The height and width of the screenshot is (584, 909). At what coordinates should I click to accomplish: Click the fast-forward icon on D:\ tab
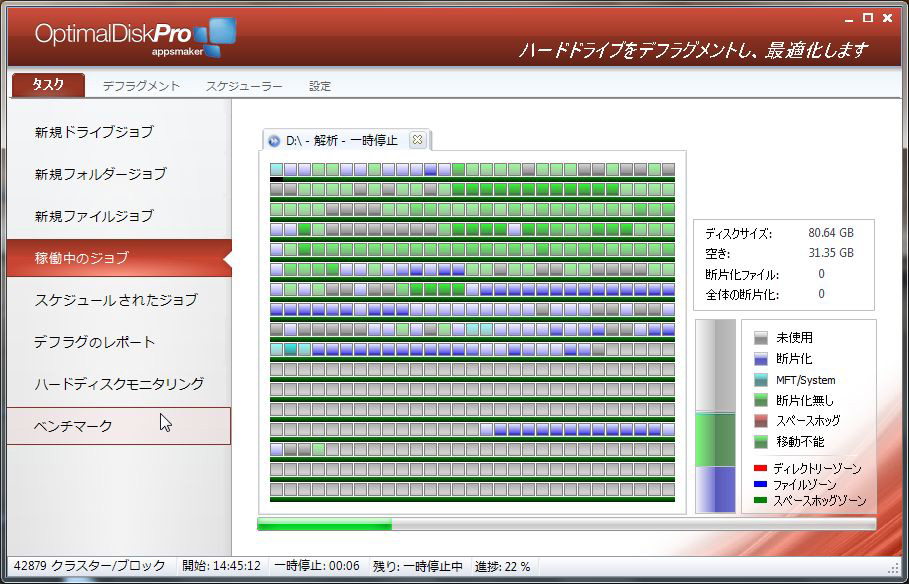[x=274, y=141]
